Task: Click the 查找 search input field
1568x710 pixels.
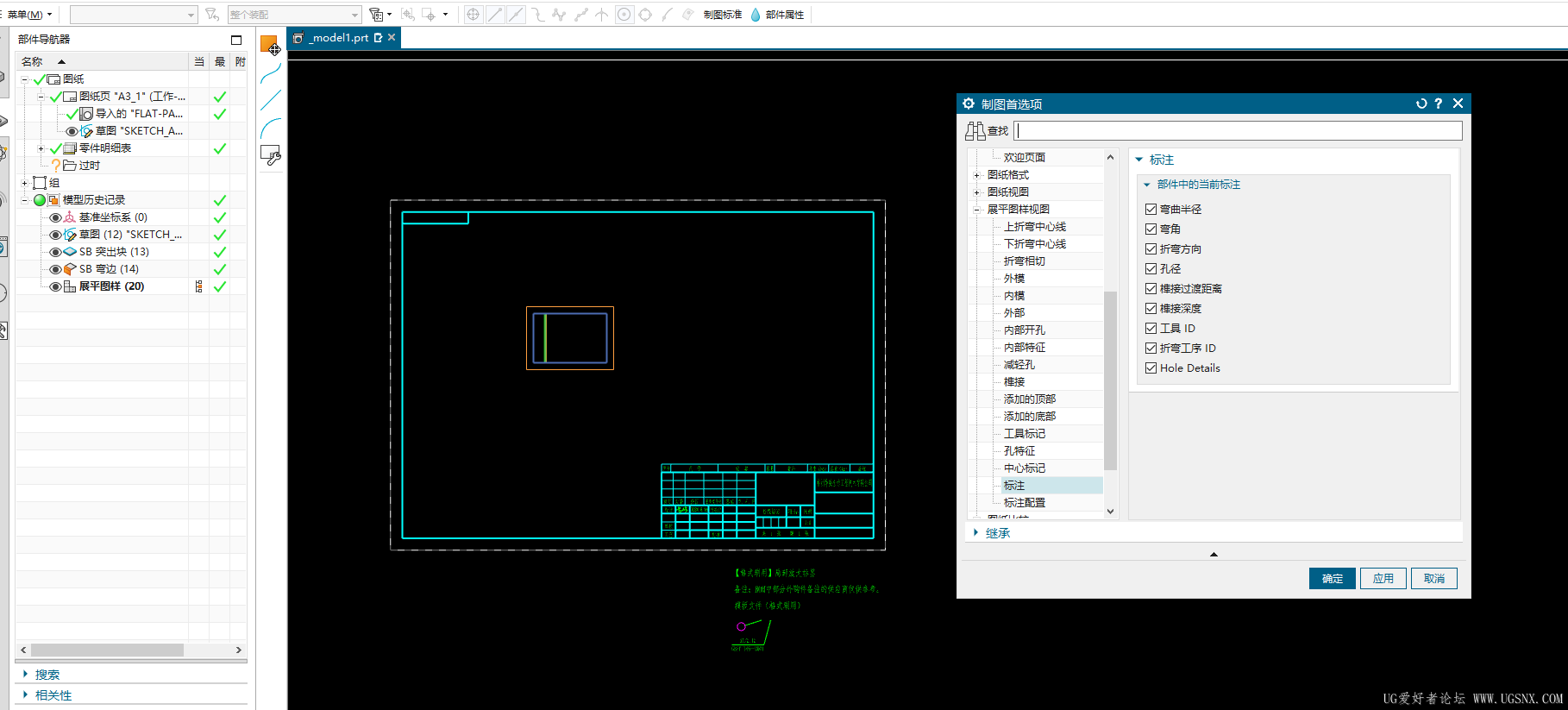Action: coord(1239,131)
